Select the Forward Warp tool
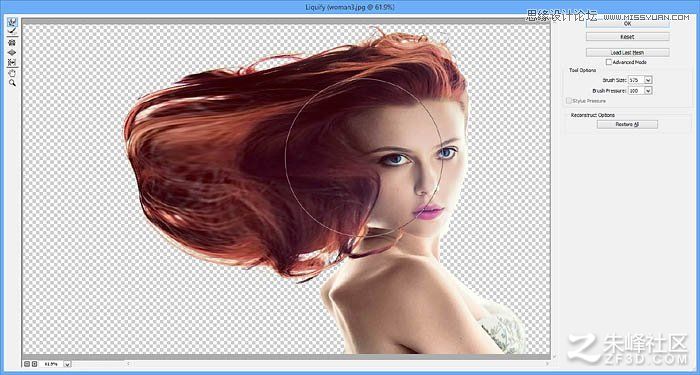The image size is (700, 375). point(12,21)
